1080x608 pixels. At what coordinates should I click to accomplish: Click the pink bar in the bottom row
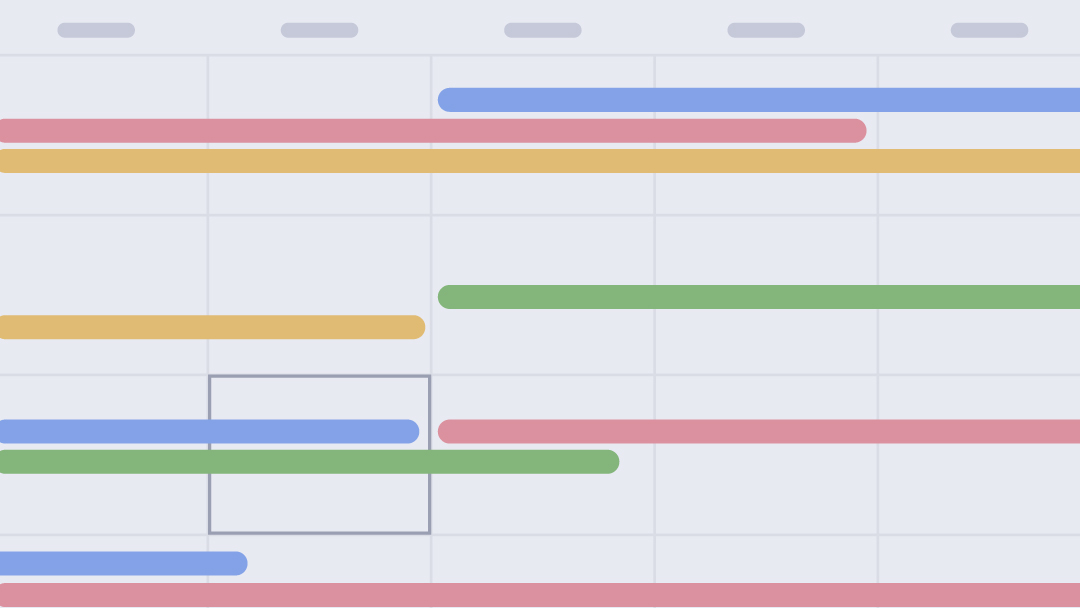[x=540, y=595]
